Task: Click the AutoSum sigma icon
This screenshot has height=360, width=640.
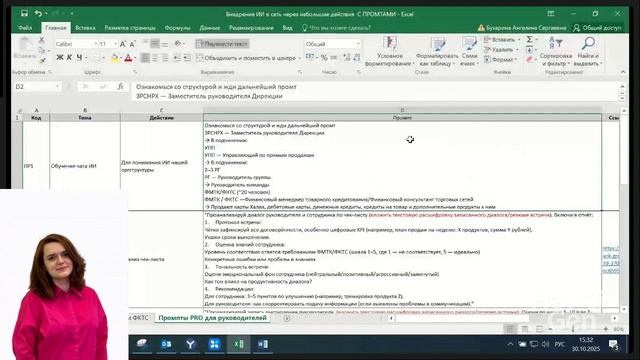Action: pyautogui.click(x=529, y=40)
